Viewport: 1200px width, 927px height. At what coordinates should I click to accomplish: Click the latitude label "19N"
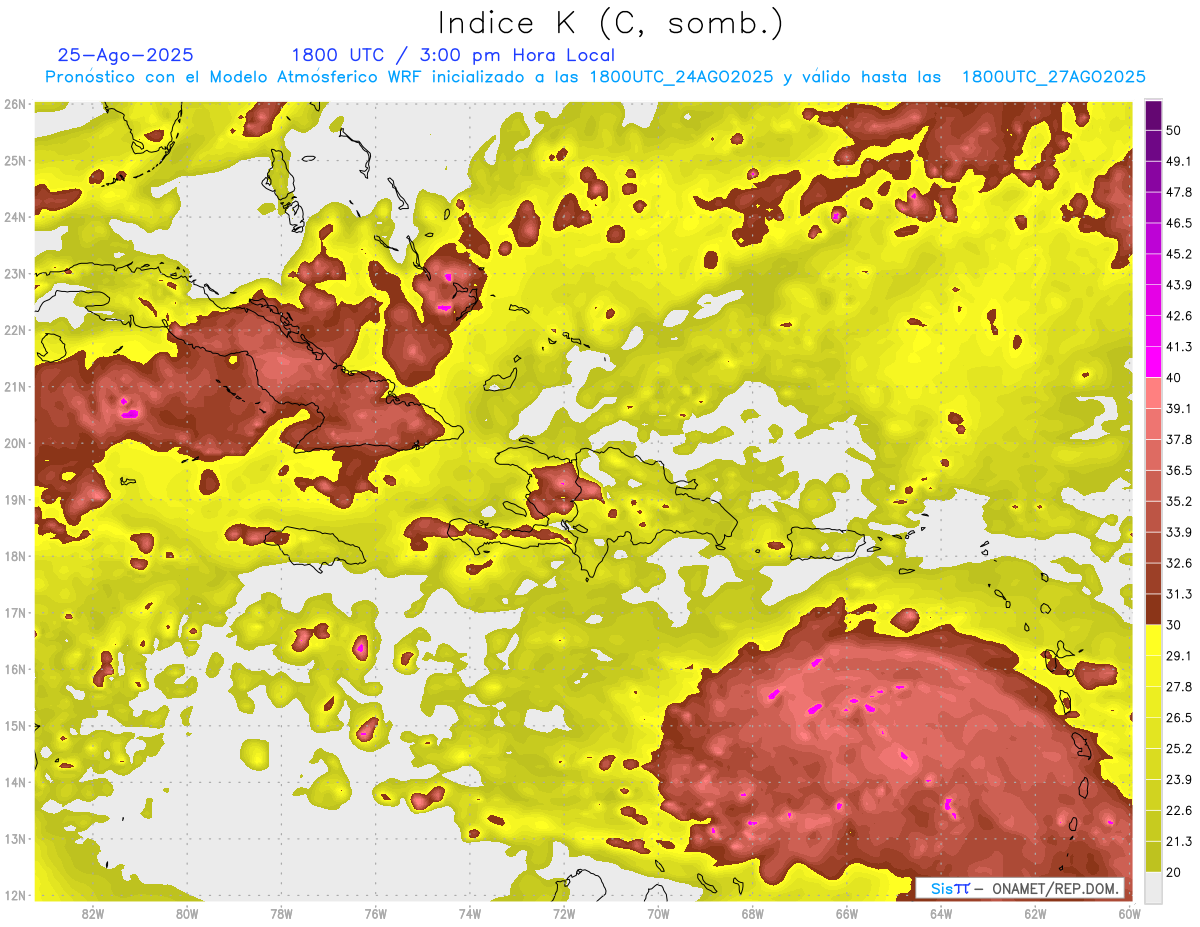[x=15, y=499]
